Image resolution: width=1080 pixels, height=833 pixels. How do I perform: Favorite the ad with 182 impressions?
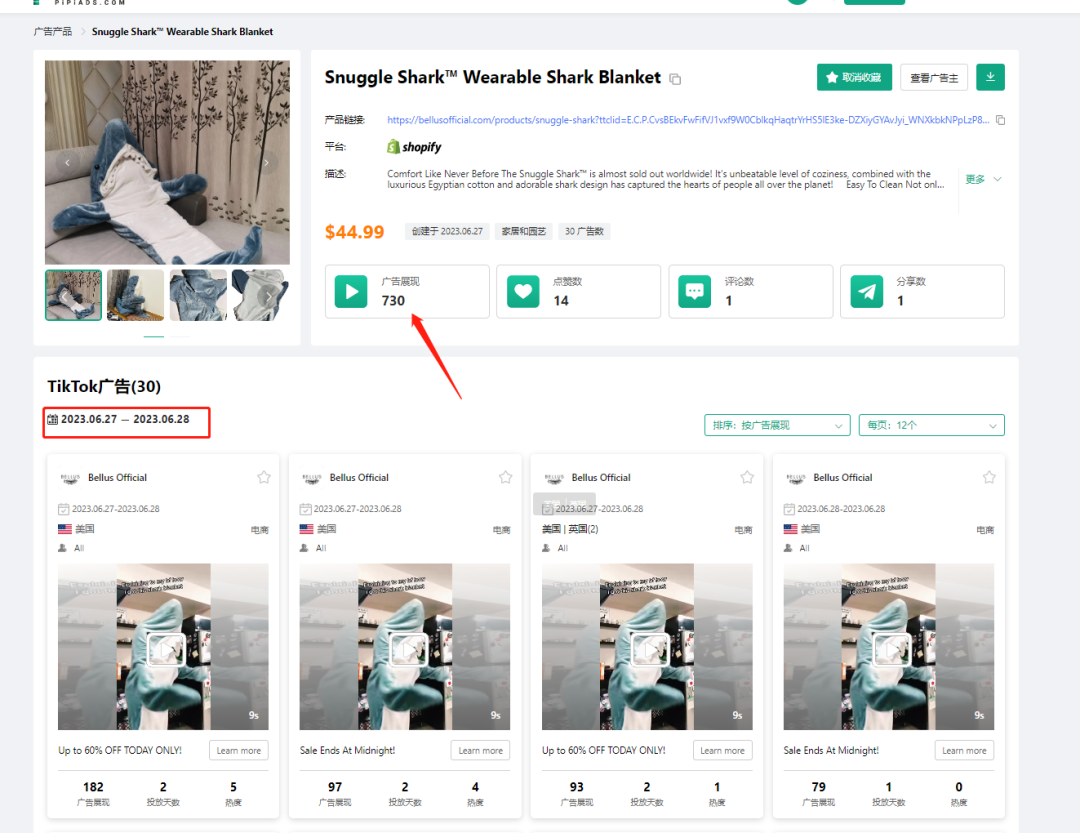coord(264,477)
